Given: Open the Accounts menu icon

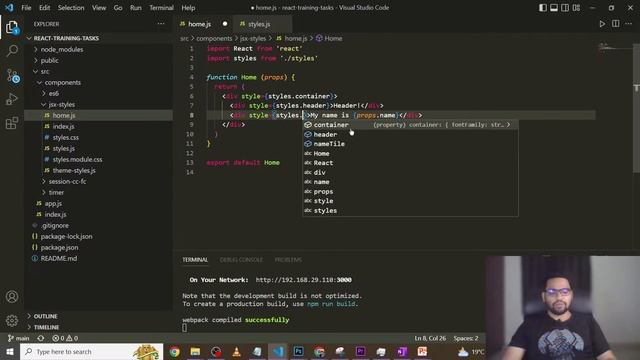Looking at the screenshot, I should point(12,297).
